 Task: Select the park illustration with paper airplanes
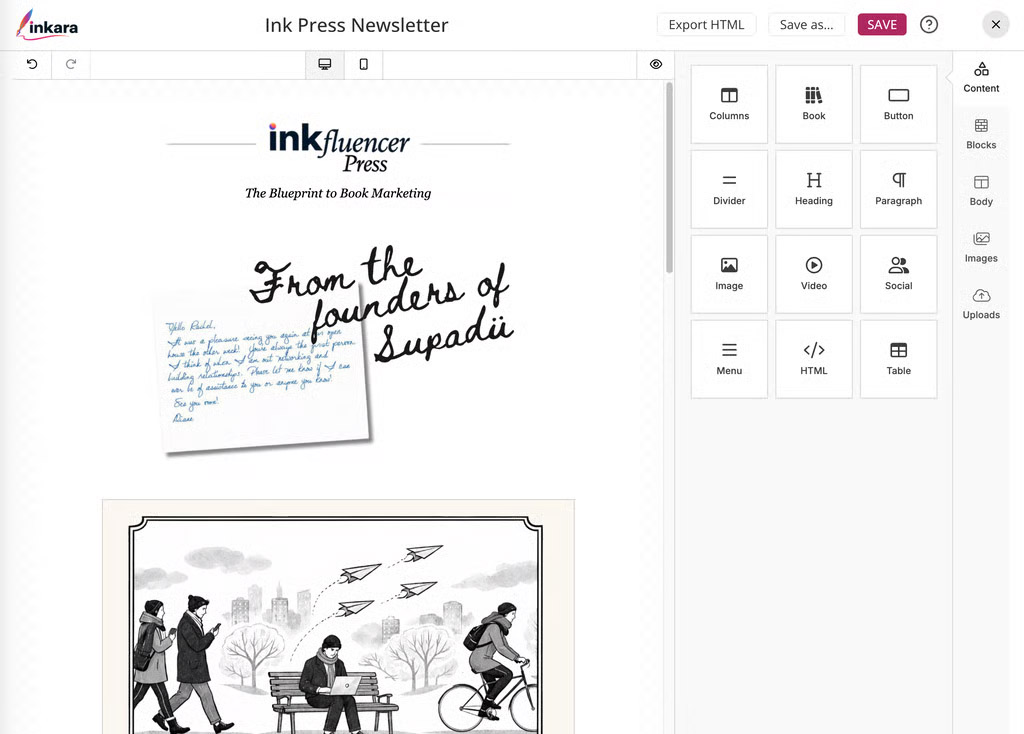(338, 617)
